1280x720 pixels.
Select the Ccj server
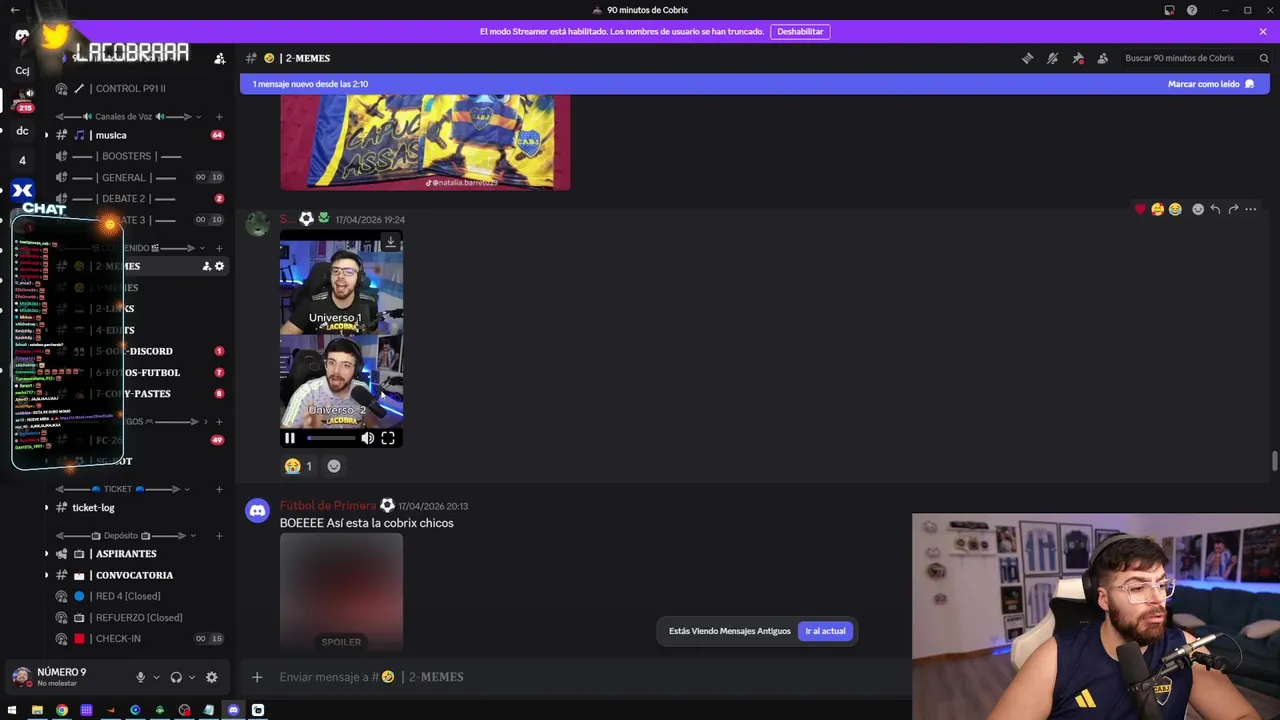tap(22, 71)
